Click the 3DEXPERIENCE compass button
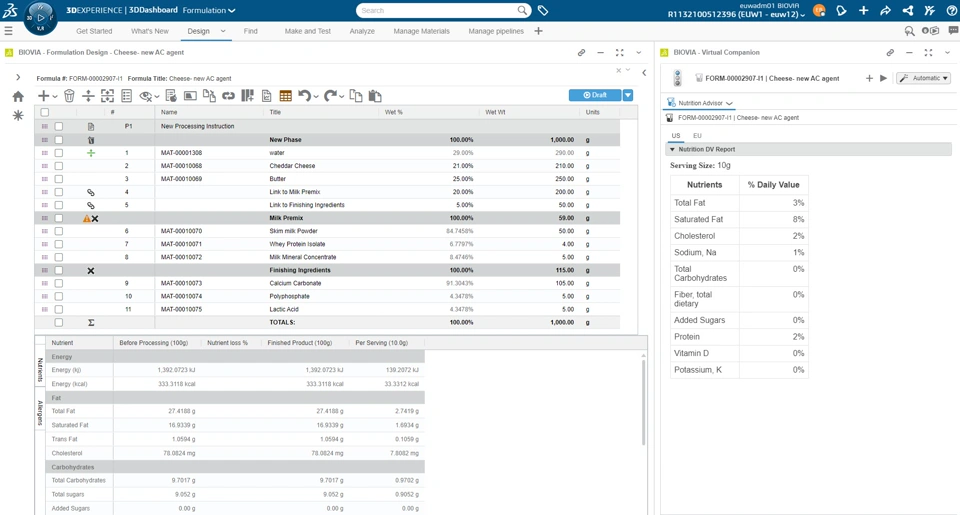The image size is (960, 515). coord(40,18)
